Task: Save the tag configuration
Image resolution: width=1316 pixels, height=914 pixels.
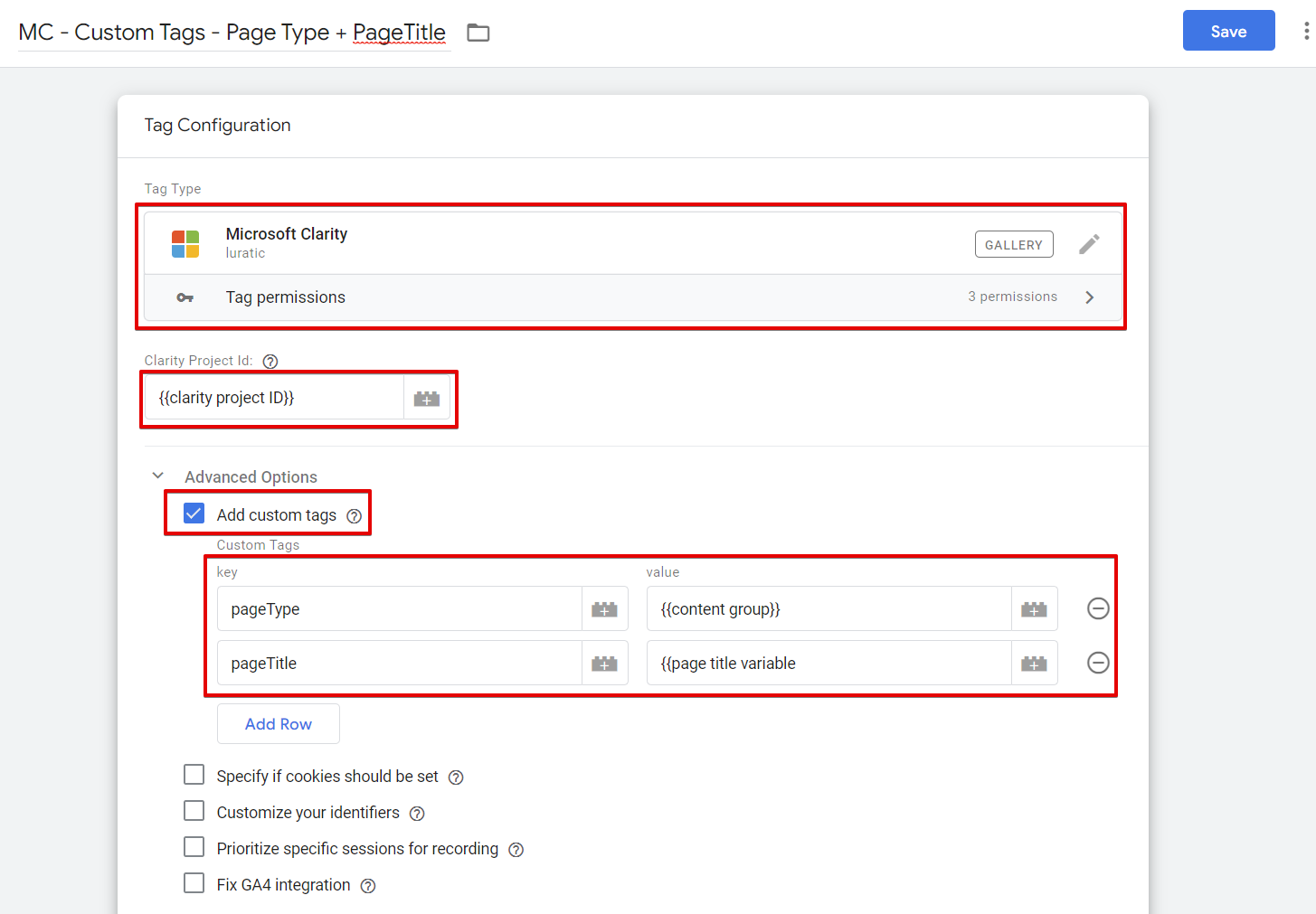Action: tap(1228, 30)
